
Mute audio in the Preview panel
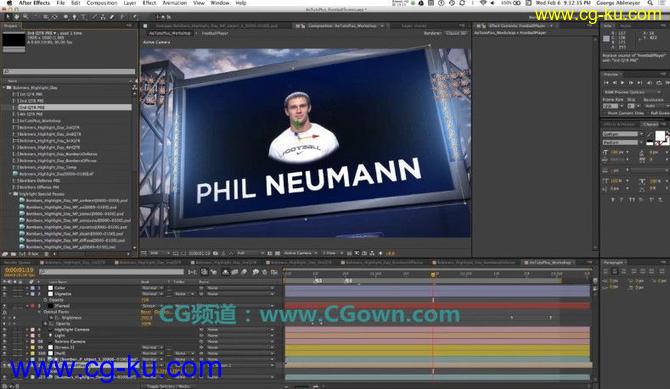649,83
